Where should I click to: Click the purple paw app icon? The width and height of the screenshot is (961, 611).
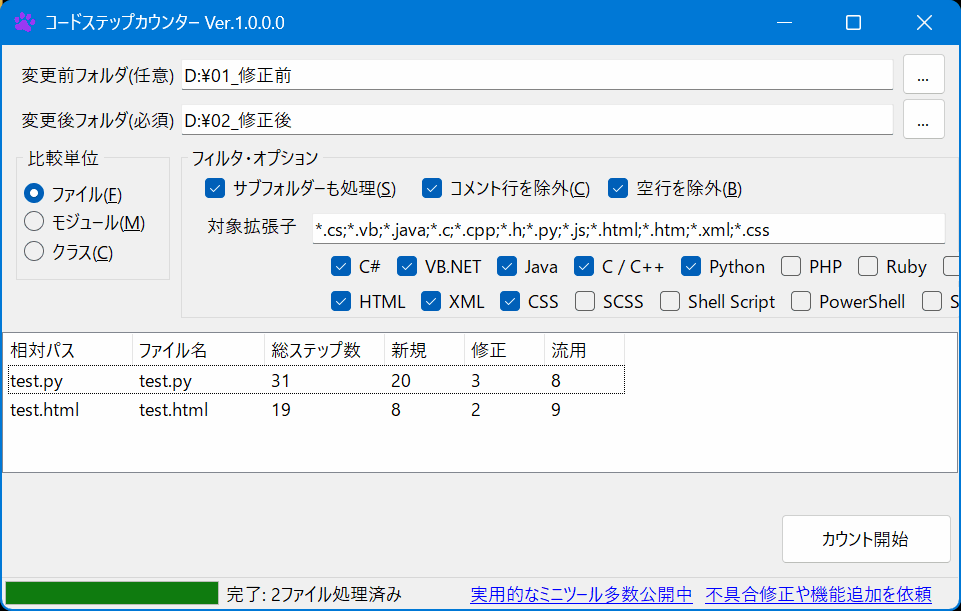pyautogui.click(x=24, y=22)
